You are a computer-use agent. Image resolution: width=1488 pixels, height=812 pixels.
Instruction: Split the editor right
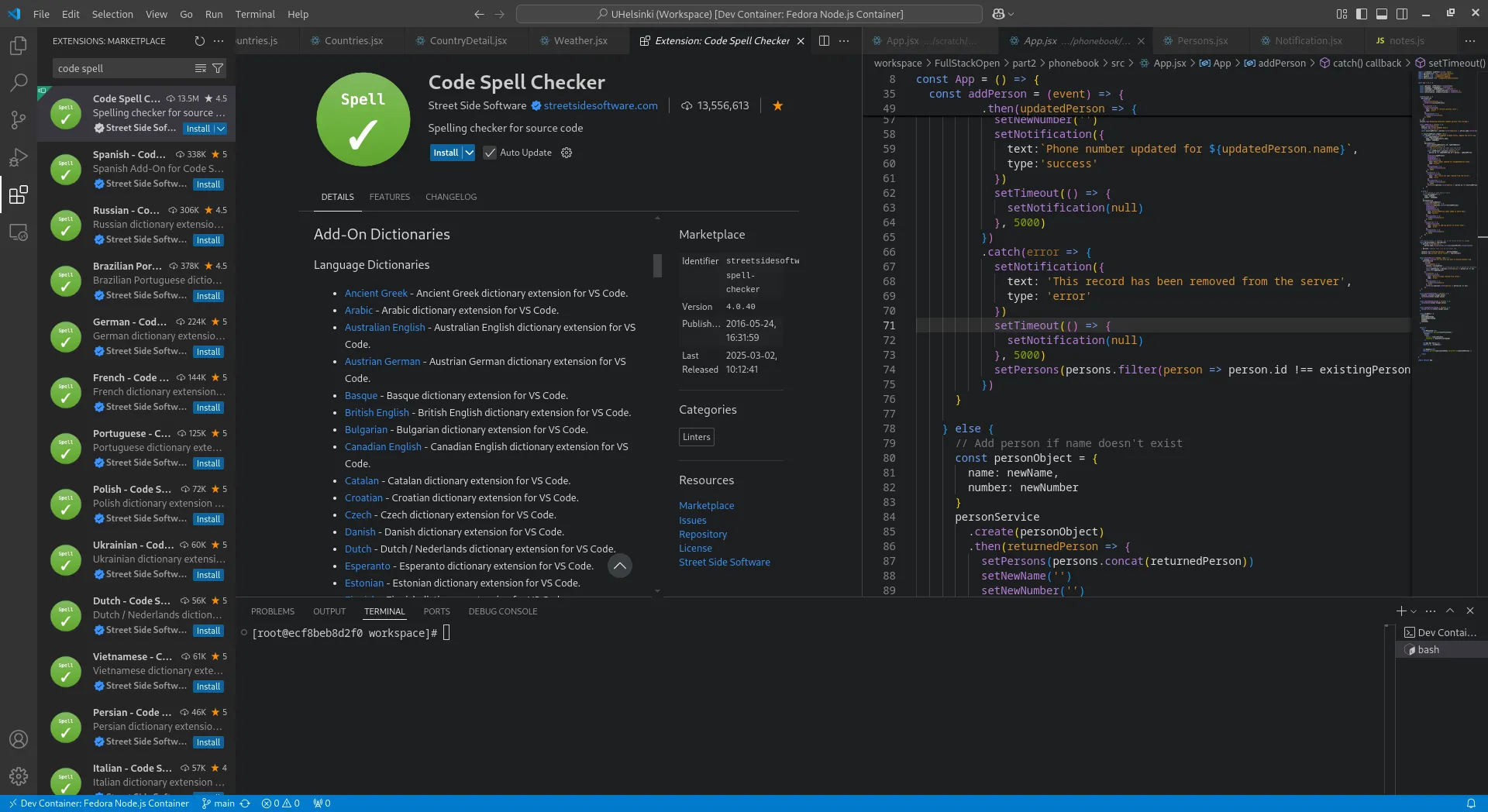click(824, 41)
